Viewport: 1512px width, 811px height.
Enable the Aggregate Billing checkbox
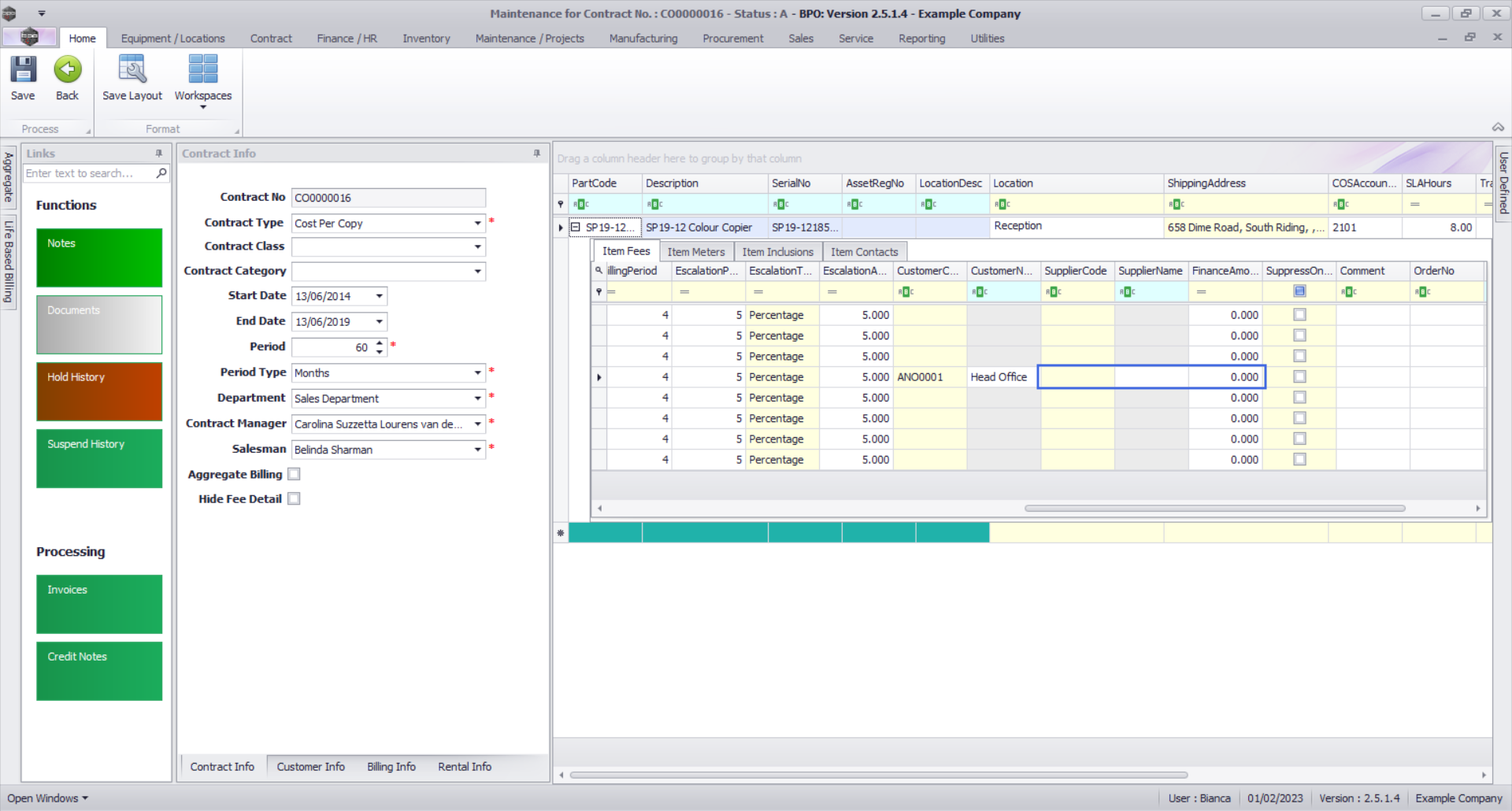coord(294,474)
